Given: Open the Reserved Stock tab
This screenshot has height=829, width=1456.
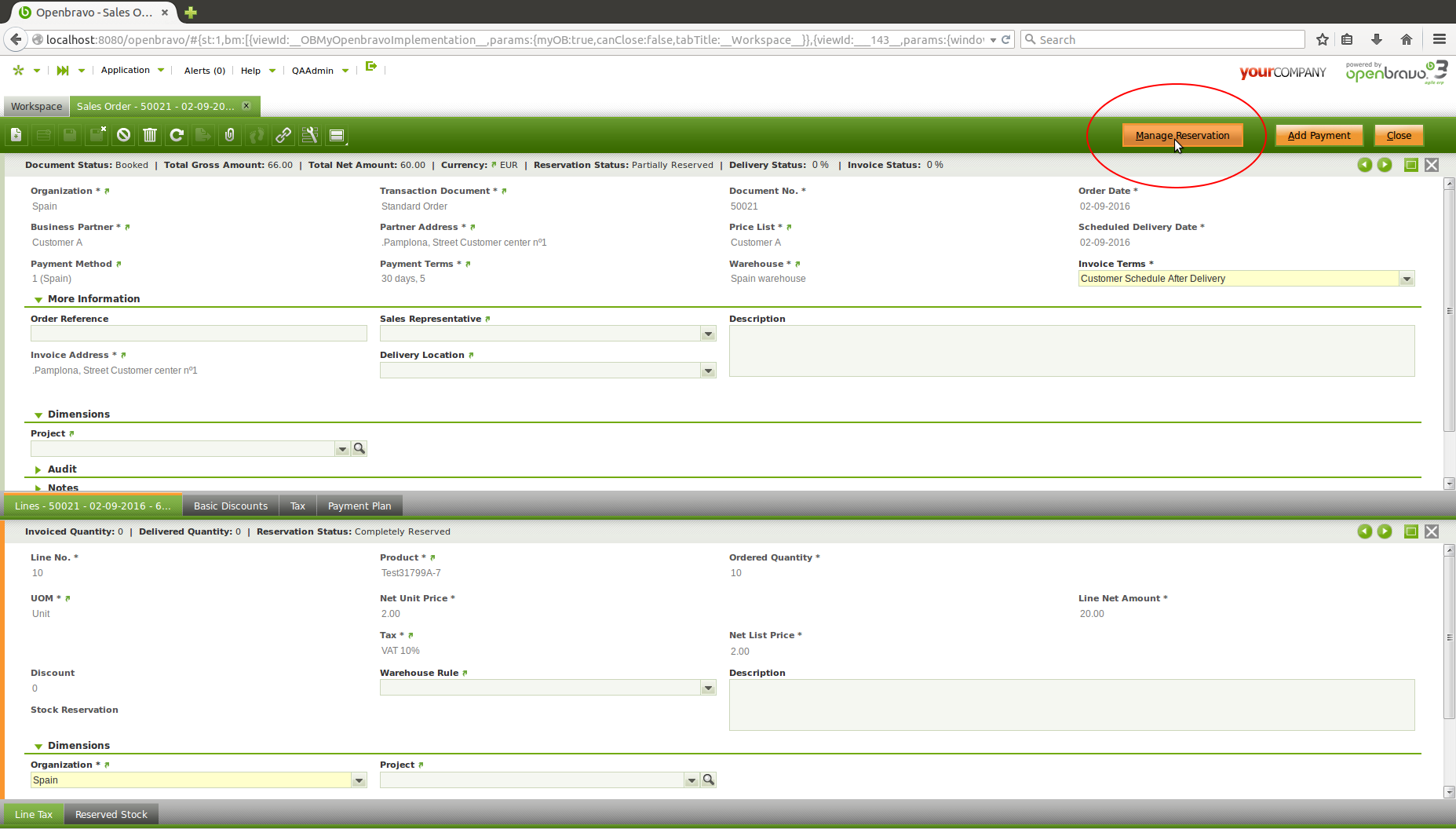Looking at the screenshot, I should click(x=111, y=815).
